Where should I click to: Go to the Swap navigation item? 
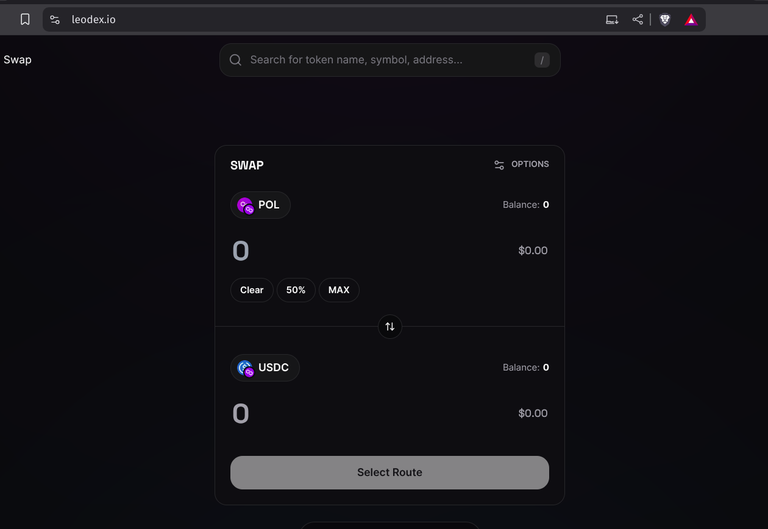(18, 60)
